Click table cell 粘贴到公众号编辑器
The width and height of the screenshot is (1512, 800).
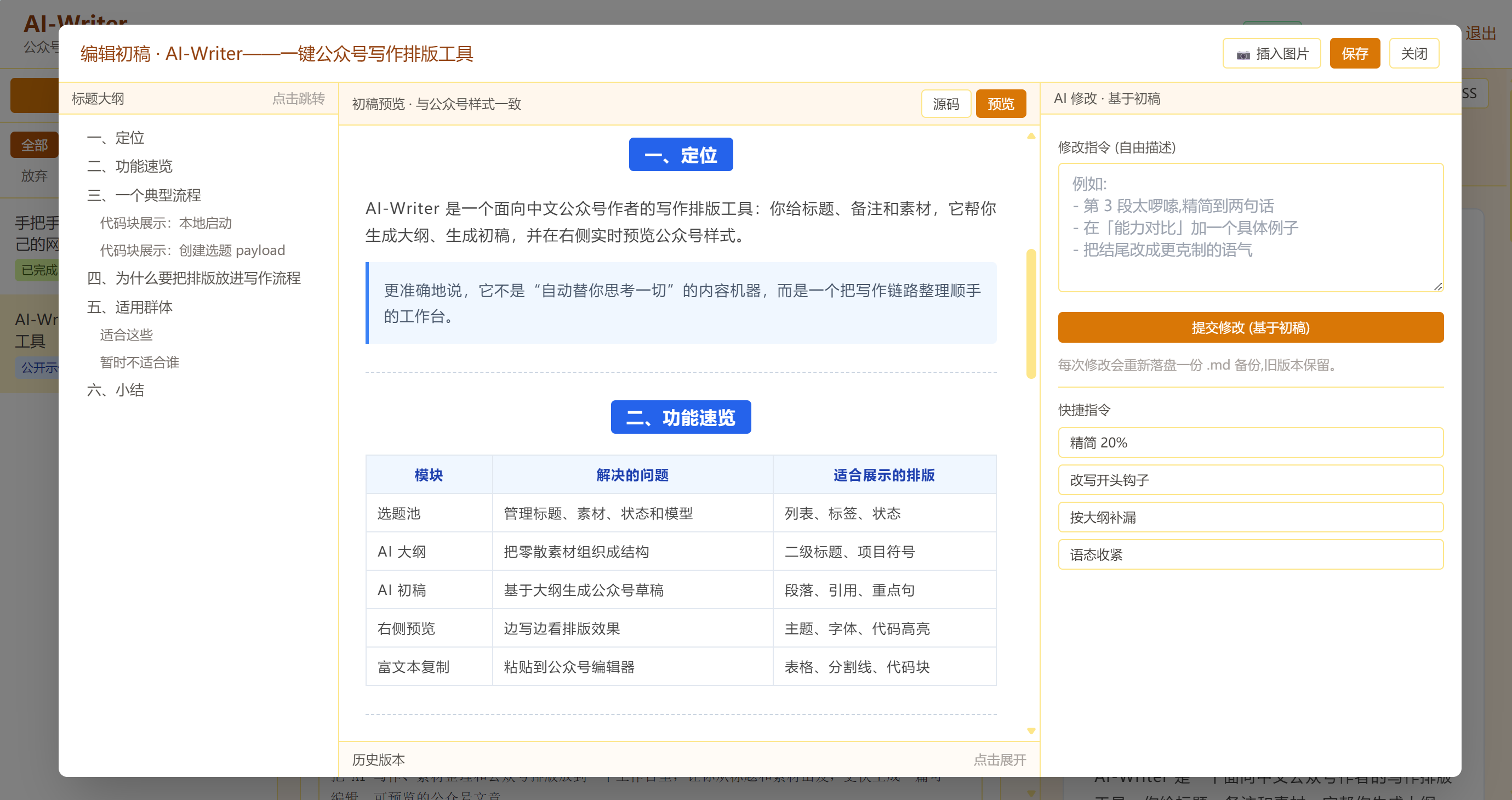(x=632, y=667)
